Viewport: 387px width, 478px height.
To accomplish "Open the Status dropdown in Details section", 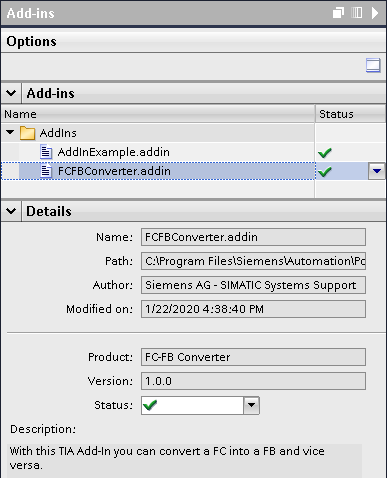I will [x=251, y=405].
